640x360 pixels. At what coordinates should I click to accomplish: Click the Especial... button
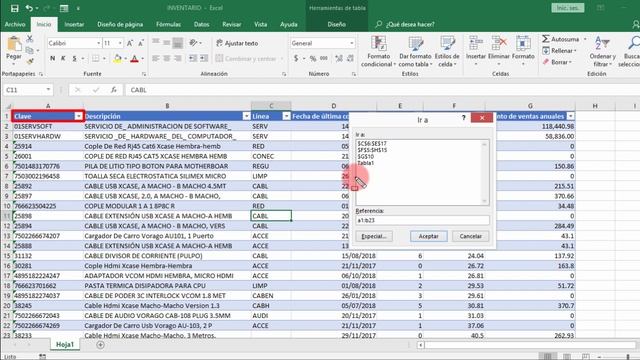pyautogui.click(x=374, y=236)
